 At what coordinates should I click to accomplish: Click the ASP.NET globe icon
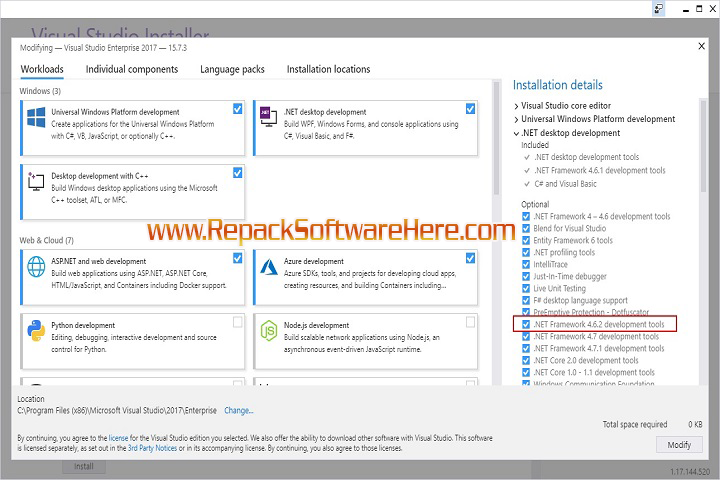[36, 266]
